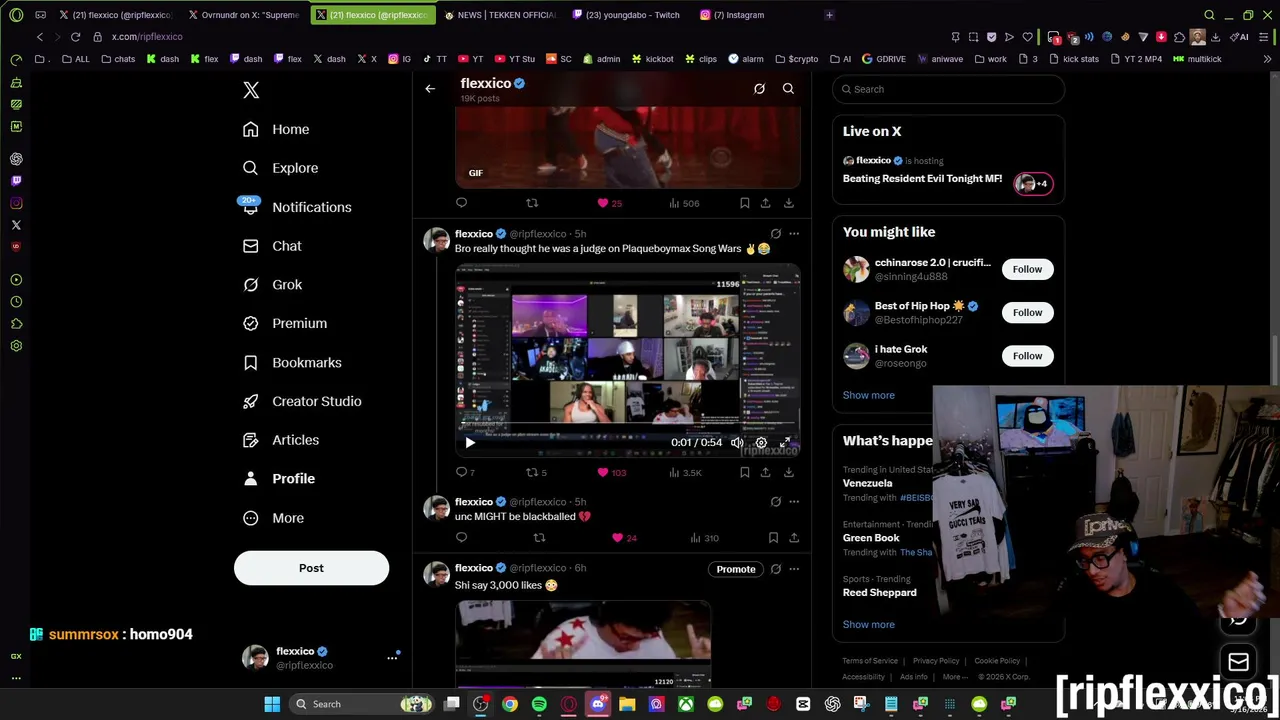The image size is (1280, 720).
Task: Go back with the profile back arrow
Action: (x=430, y=89)
